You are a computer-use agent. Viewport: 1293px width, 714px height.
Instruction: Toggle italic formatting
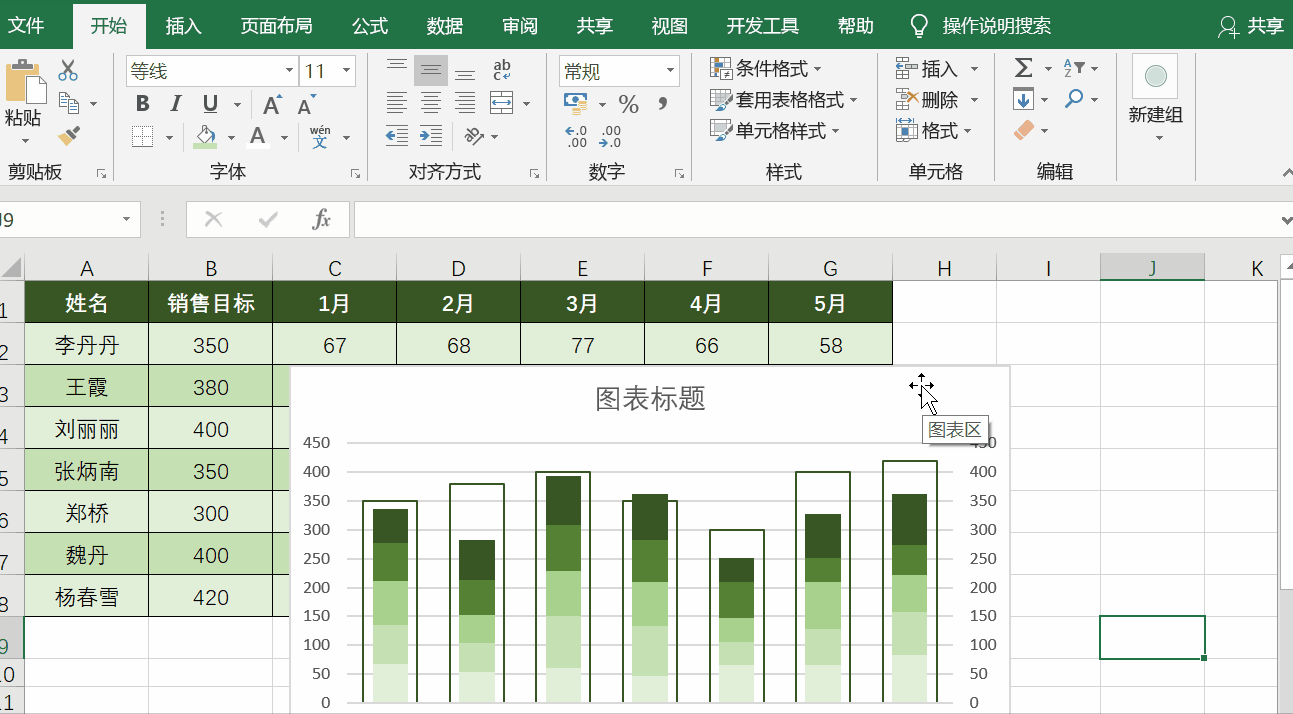coord(174,104)
